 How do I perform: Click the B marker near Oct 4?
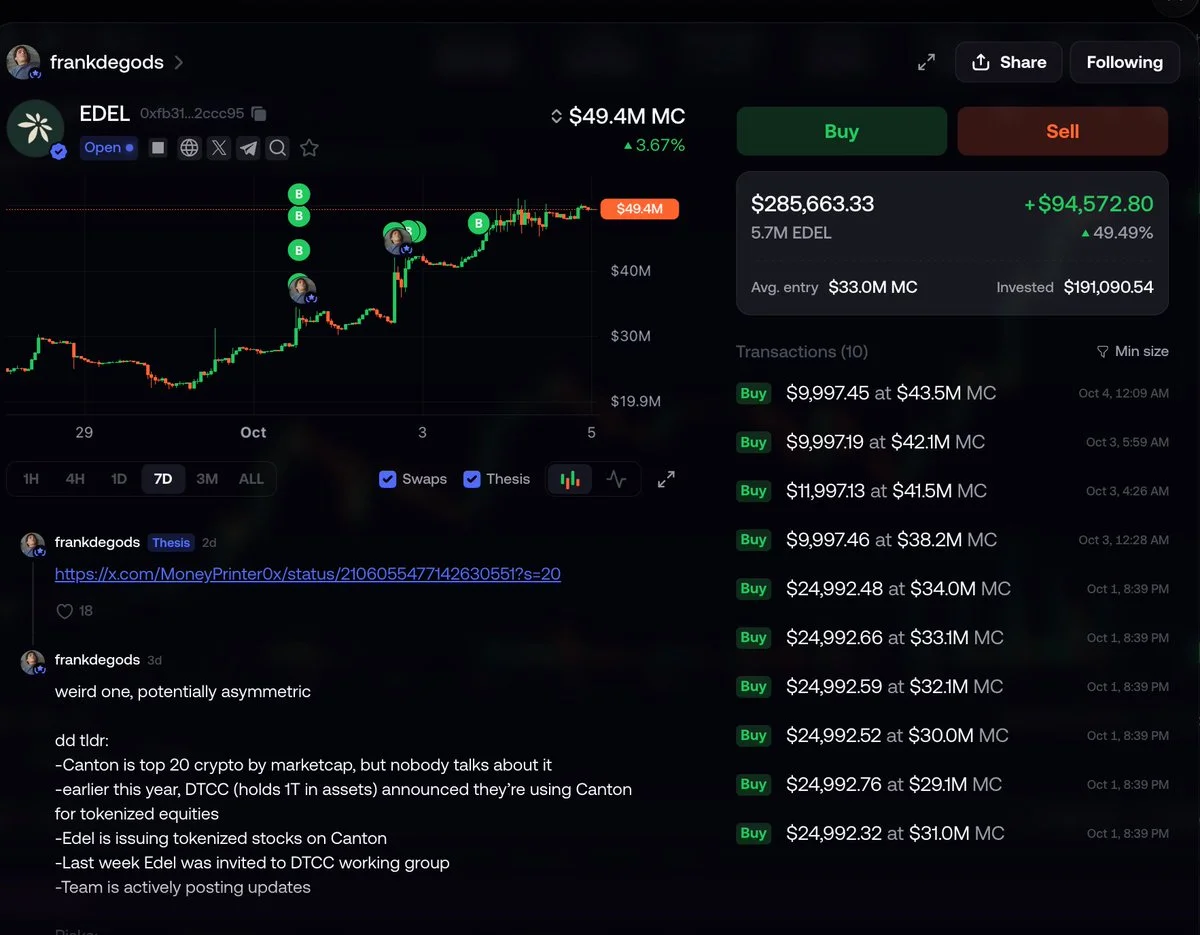point(479,223)
